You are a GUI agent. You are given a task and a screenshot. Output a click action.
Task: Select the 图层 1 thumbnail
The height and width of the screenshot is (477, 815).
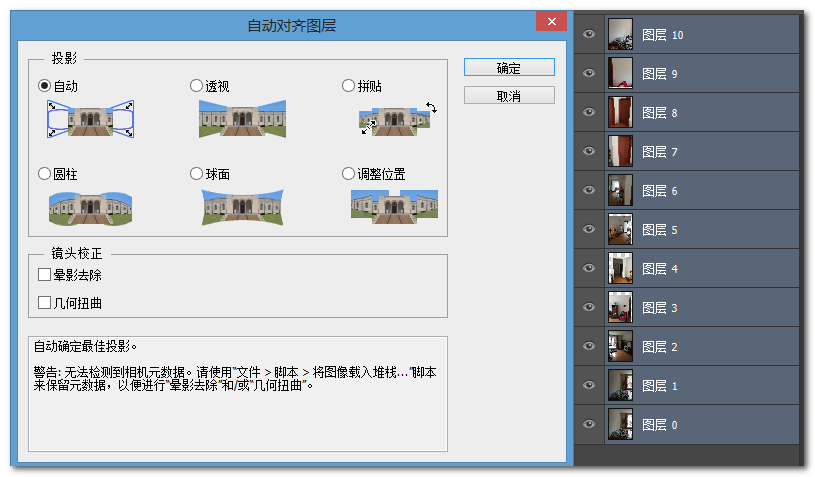(x=621, y=385)
